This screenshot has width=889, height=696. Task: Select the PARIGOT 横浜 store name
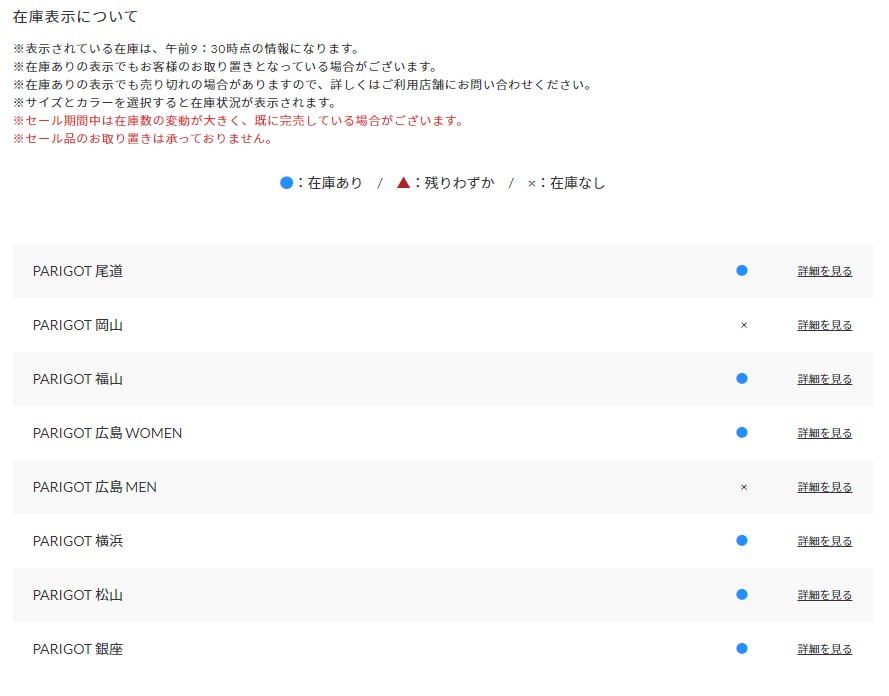pos(78,541)
